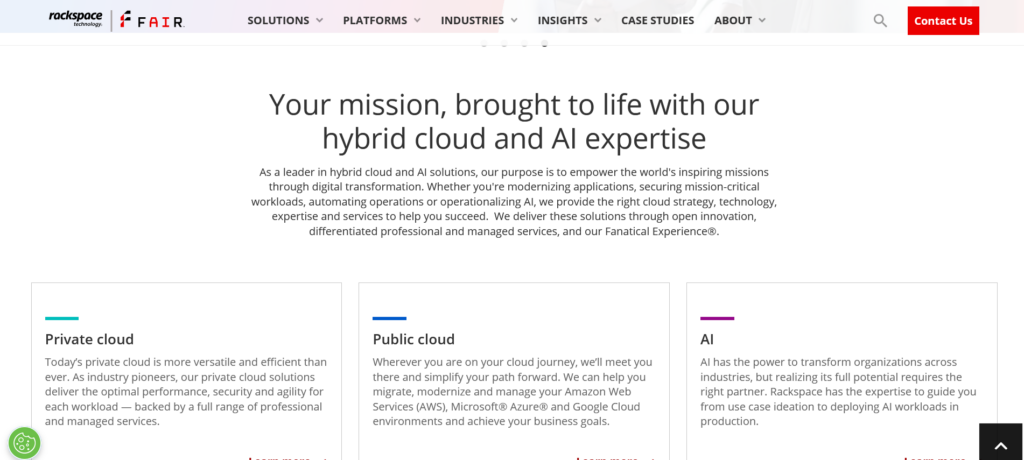Click the Rackspace Technology logo
The width and height of the screenshot is (1024, 460).
pyautogui.click(x=75, y=19)
